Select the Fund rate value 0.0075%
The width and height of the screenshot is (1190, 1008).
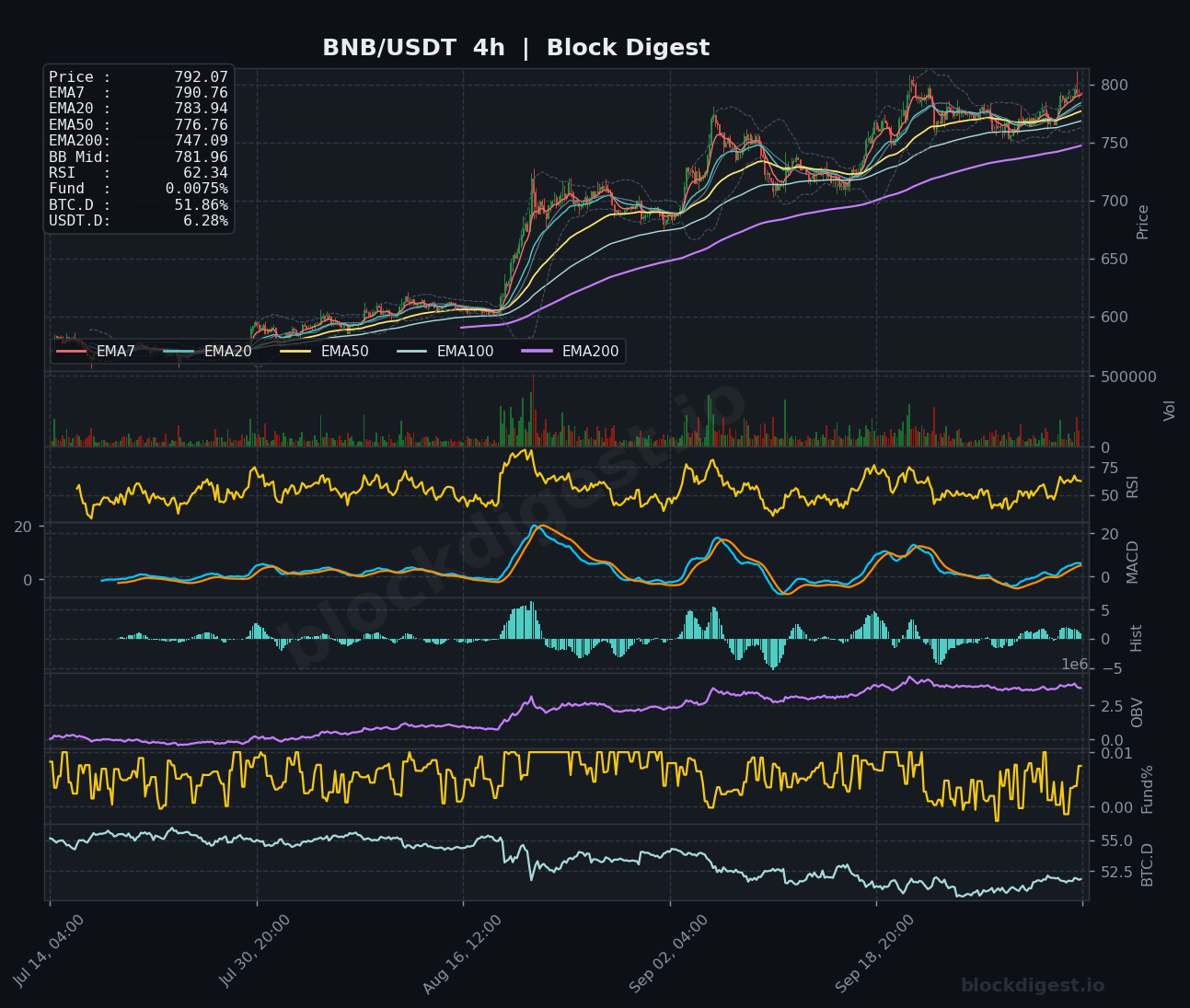coord(197,189)
